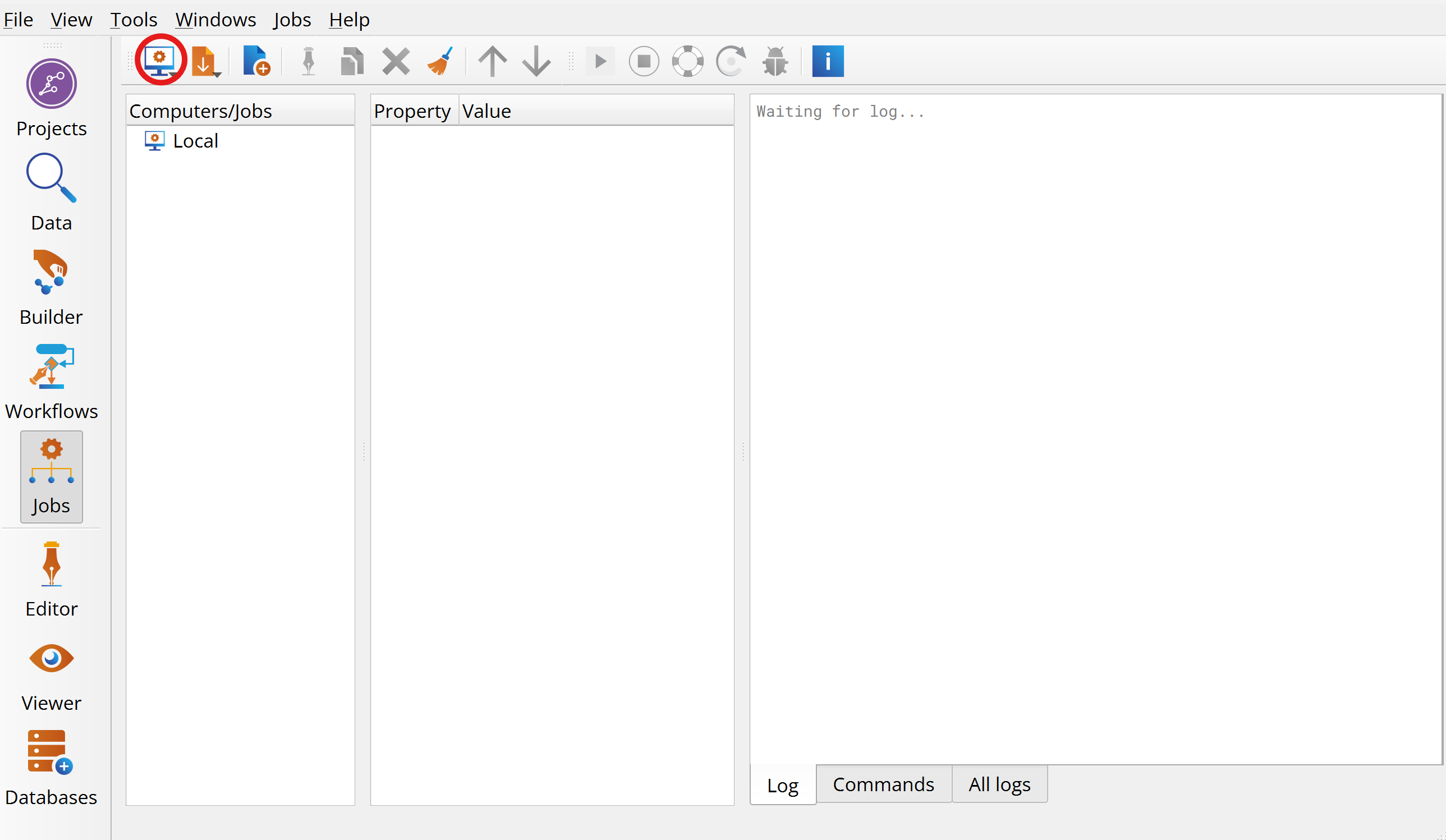Click the edit job pen icon
Viewport: 1446px width, 840px height.
[308, 61]
